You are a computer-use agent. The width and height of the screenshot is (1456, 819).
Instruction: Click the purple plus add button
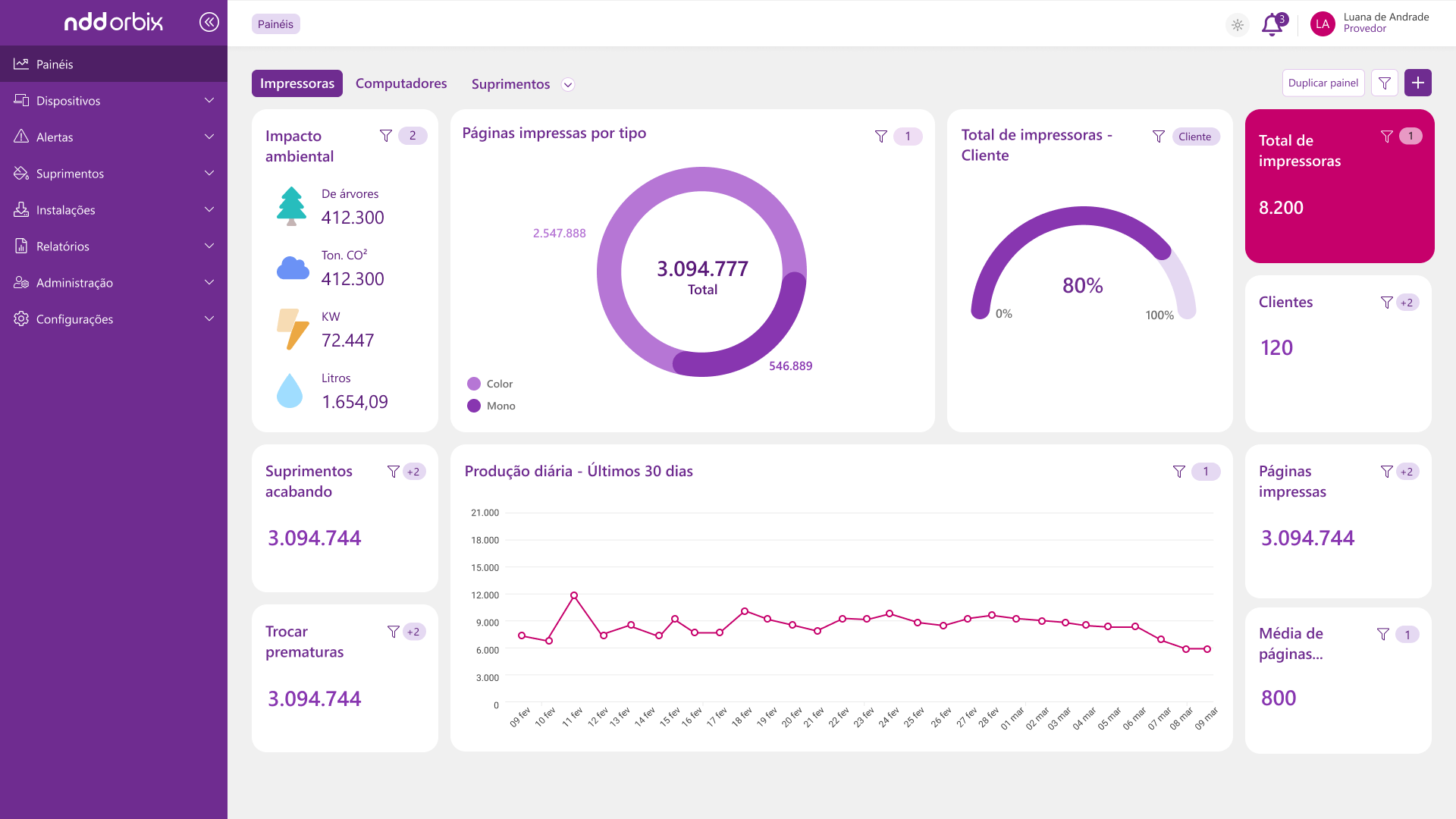coord(1417,83)
